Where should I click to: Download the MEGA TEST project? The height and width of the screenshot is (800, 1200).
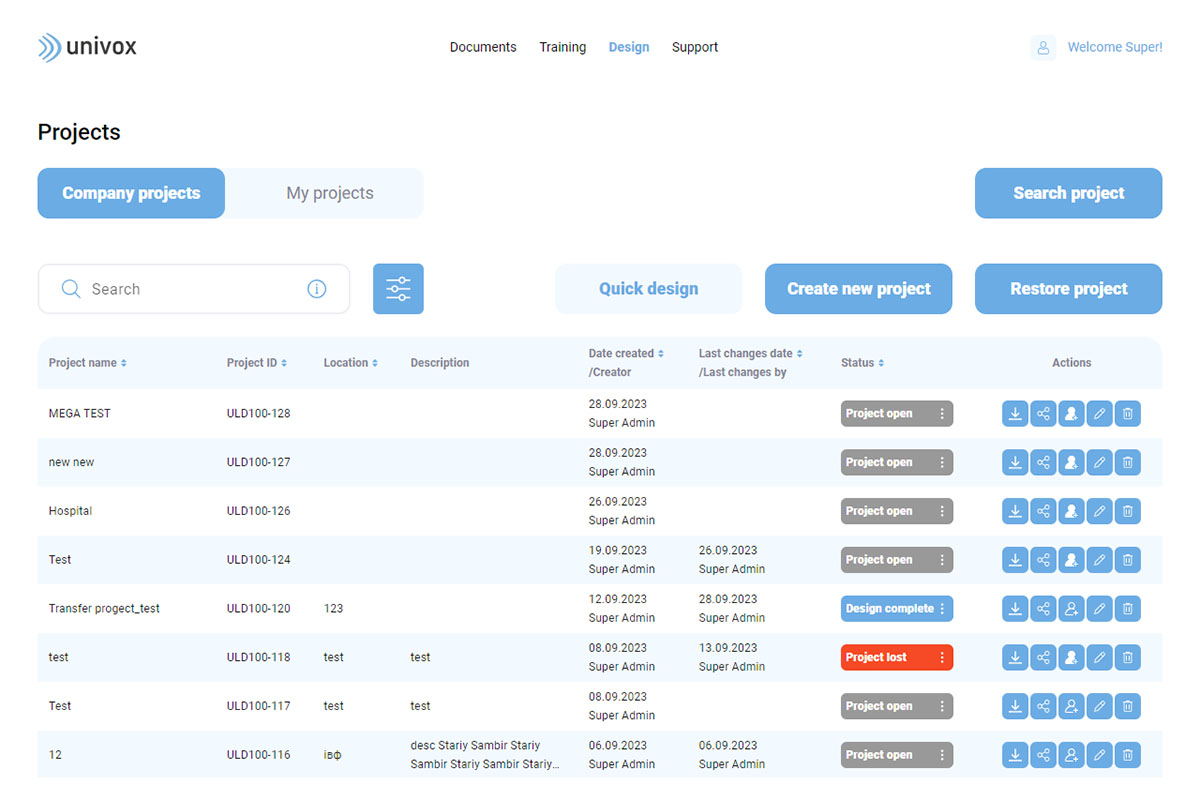1015,414
